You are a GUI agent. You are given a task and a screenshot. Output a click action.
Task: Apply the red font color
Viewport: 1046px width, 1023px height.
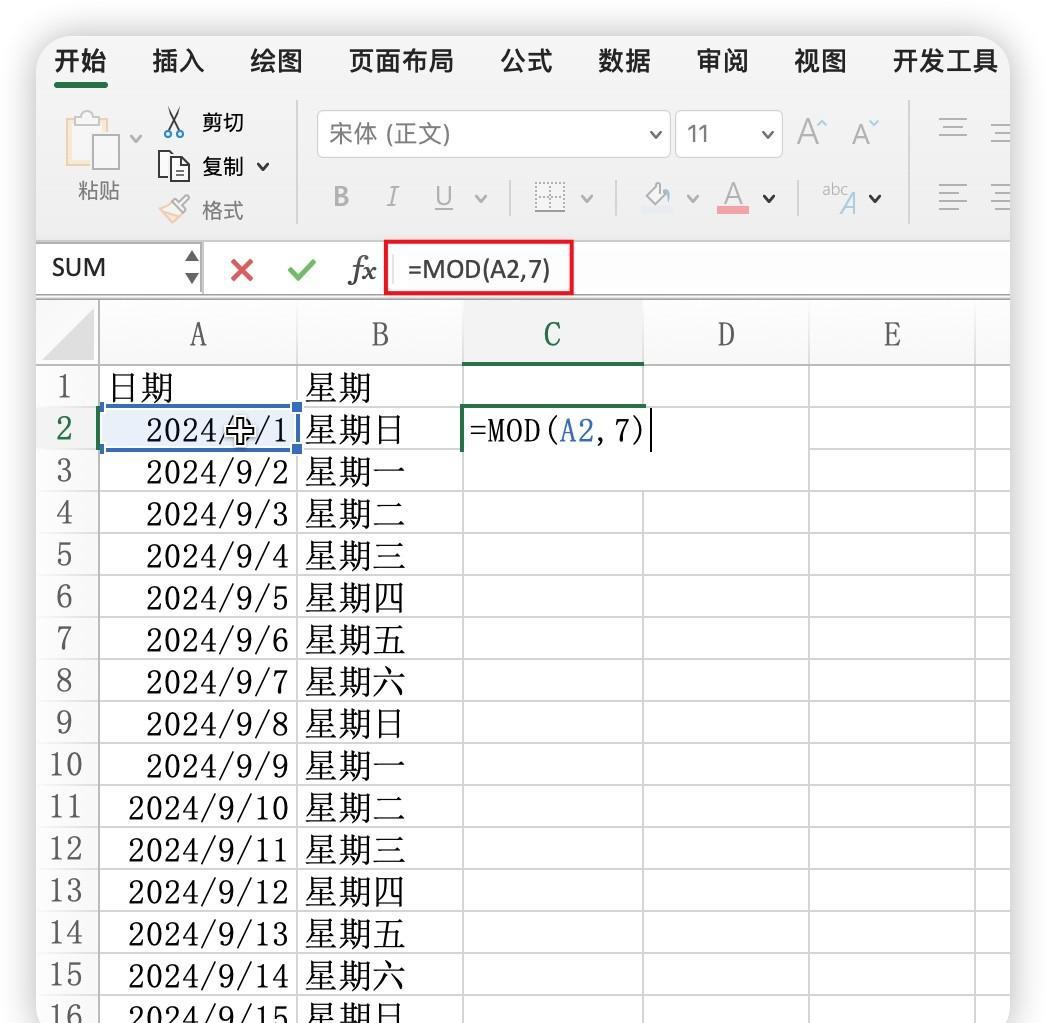click(x=732, y=197)
